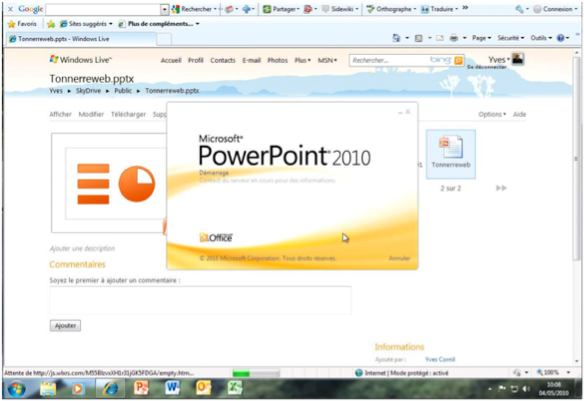Viewport: 584px width, 401px height.
Task: Open the Options dropdown
Action: coord(492,114)
